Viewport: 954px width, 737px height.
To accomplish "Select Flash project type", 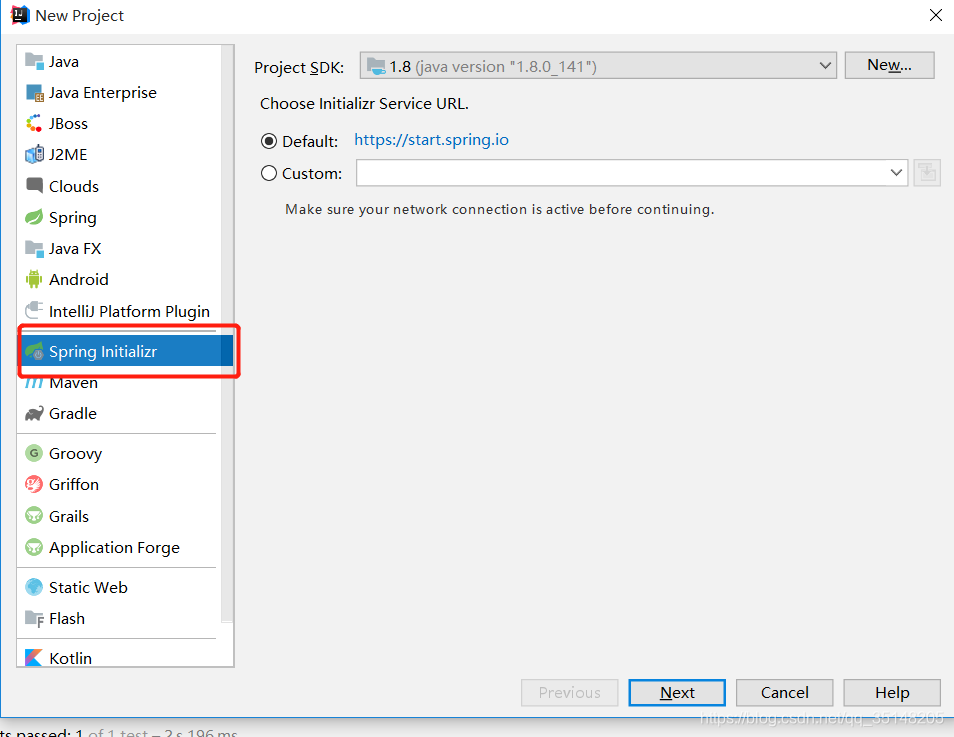I will (119, 618).
